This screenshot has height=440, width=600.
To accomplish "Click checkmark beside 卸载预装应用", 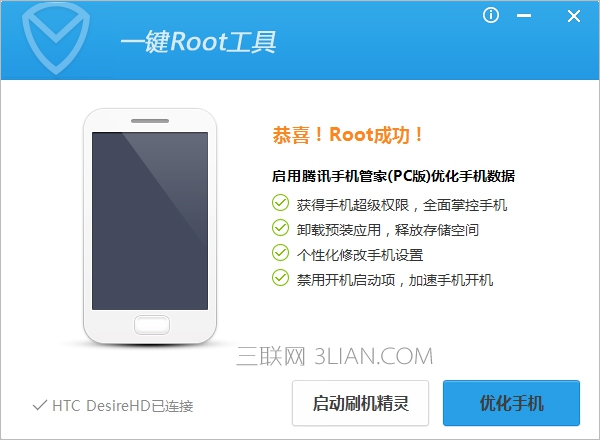I will 280,228.
